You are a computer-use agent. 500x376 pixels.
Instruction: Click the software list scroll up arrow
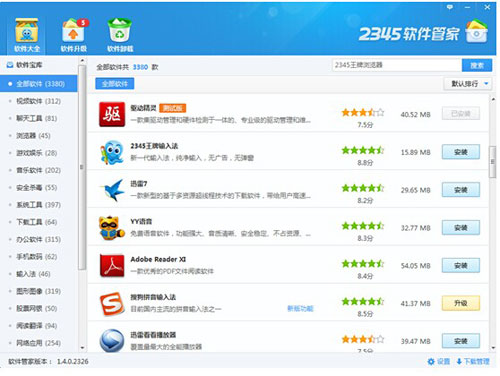tap(493, 99)
